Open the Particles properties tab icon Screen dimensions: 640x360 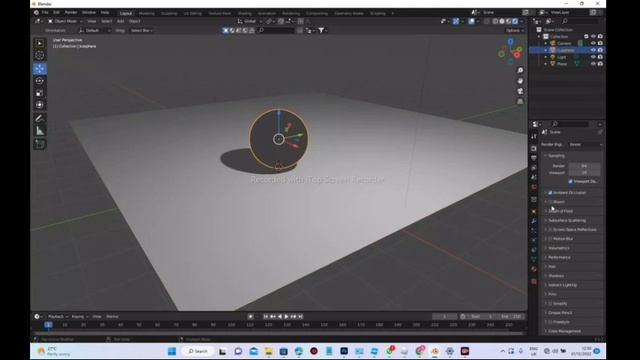point(534,231)
